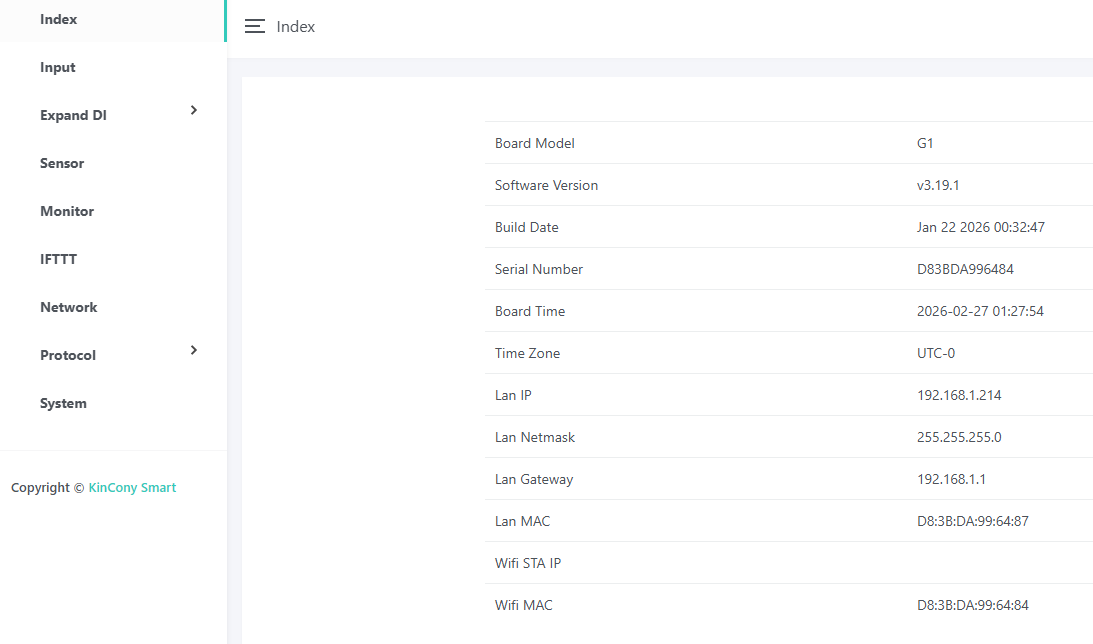Open the Index menu item
The image size is (1093, 644).
[x=59, y=19]
